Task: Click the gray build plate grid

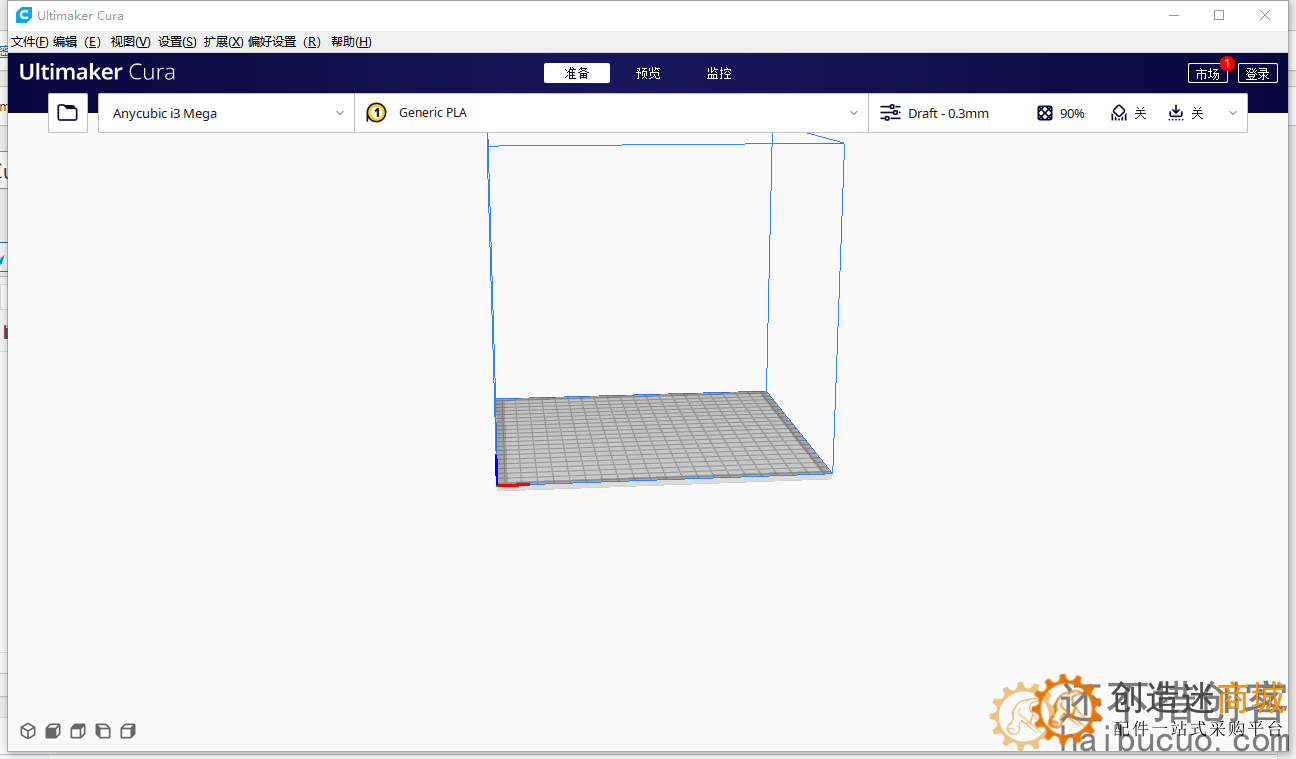Action: [663, 436]
